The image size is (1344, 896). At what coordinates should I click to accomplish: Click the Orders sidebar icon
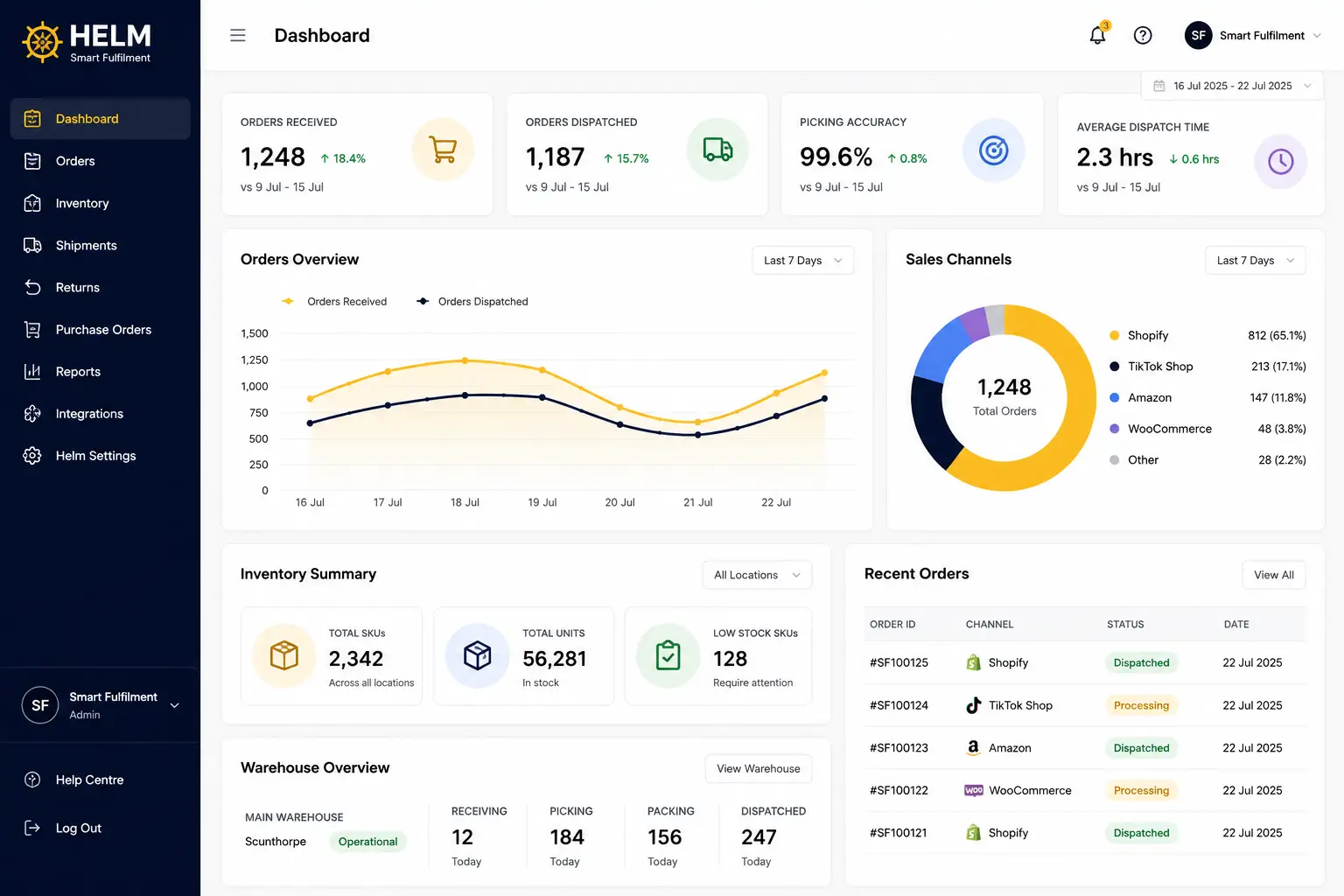point(32,161)
